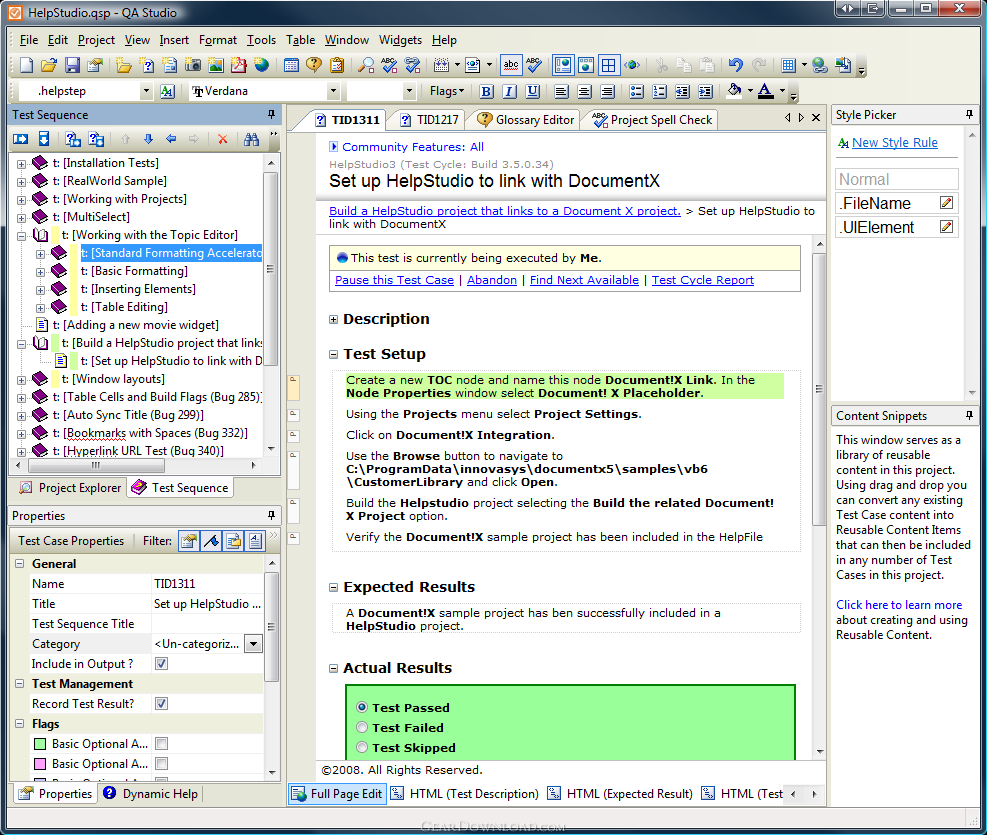Switch to the TID1217 tab

click(x=431, y=120)
